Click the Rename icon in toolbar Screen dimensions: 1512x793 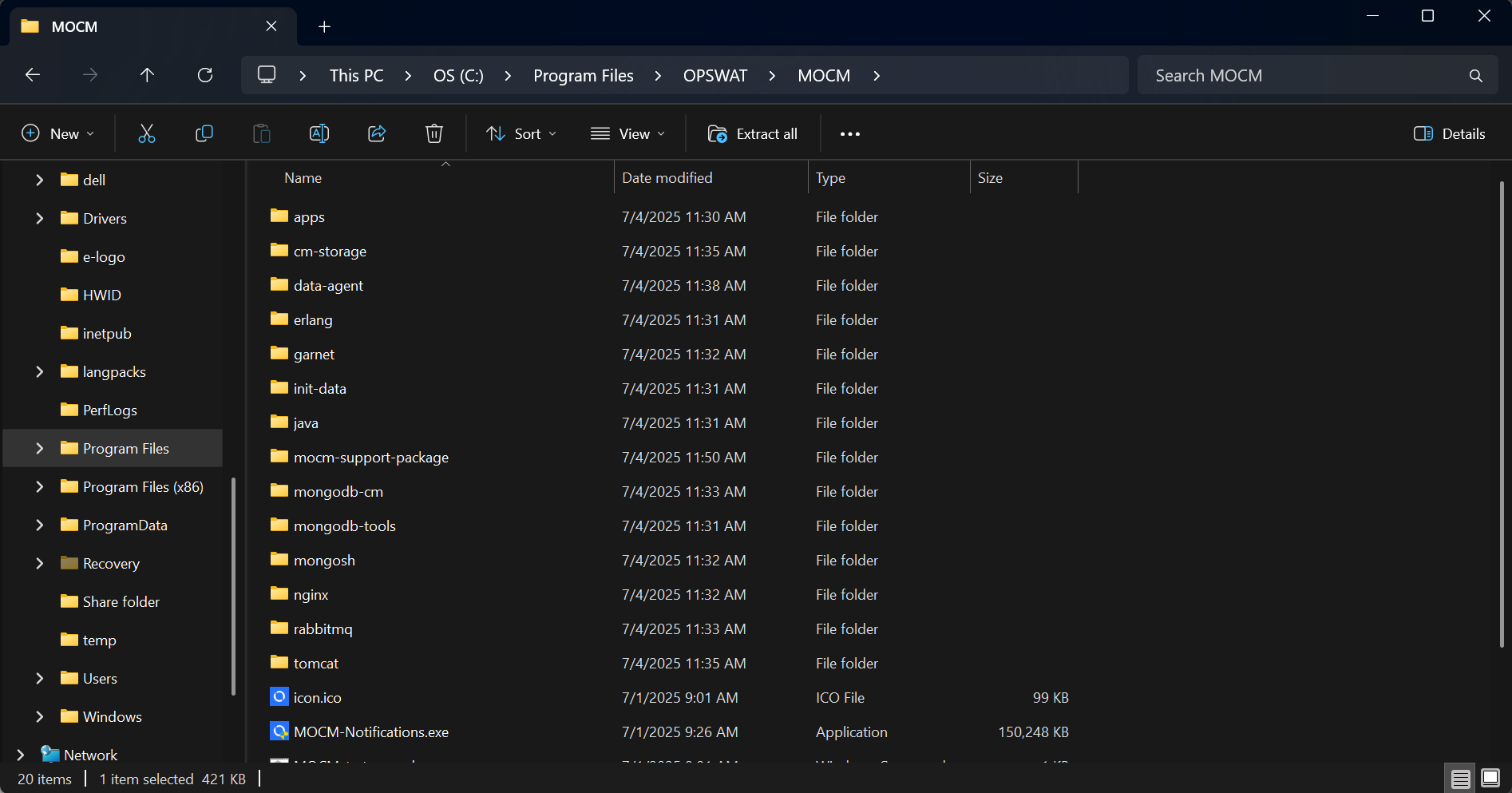pyautogui.click(x=319, y=133)
